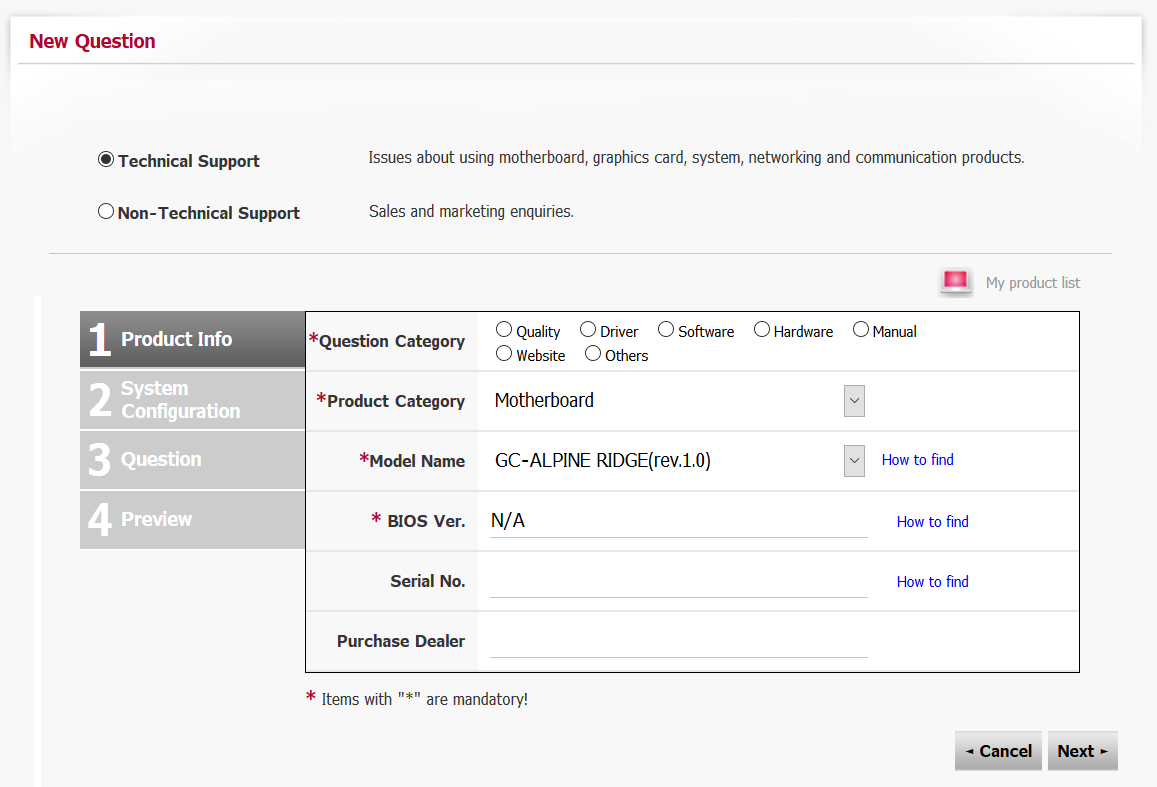1157x787 pixels.
Task: Click the Next button
Action: point(1082,751)
